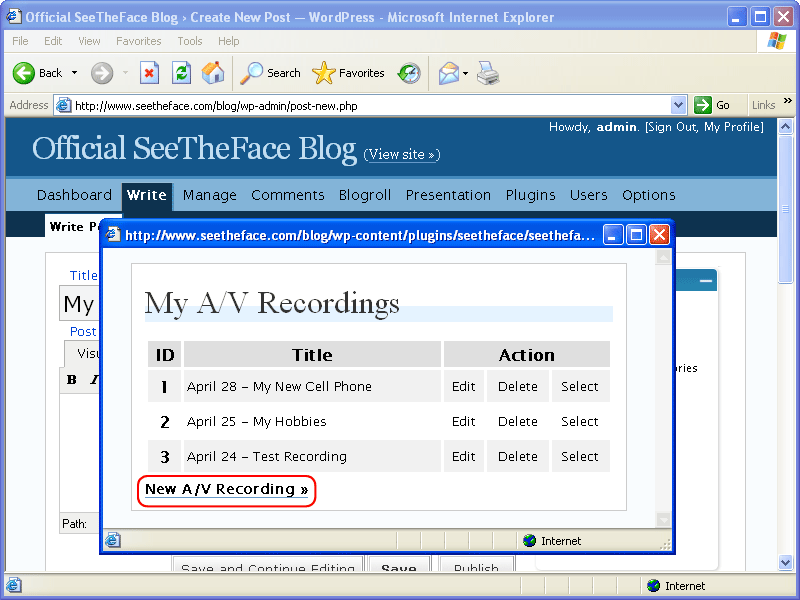The width and height of the screenshot is (800, 600).
Task: Open the Presentation tab
Action: click(x=448, y=195)
